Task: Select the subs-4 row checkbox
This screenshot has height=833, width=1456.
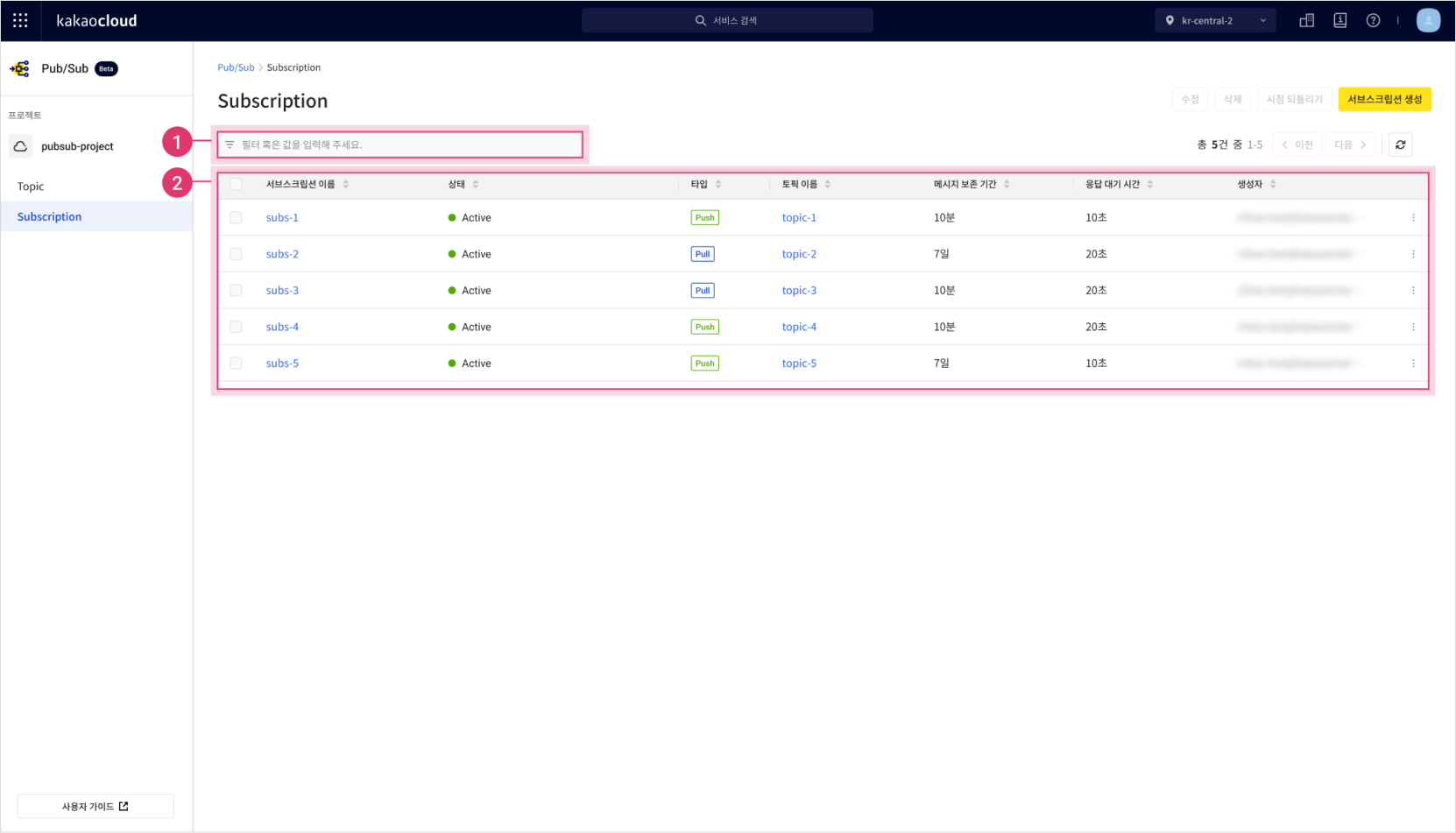Action: point(236,327)
